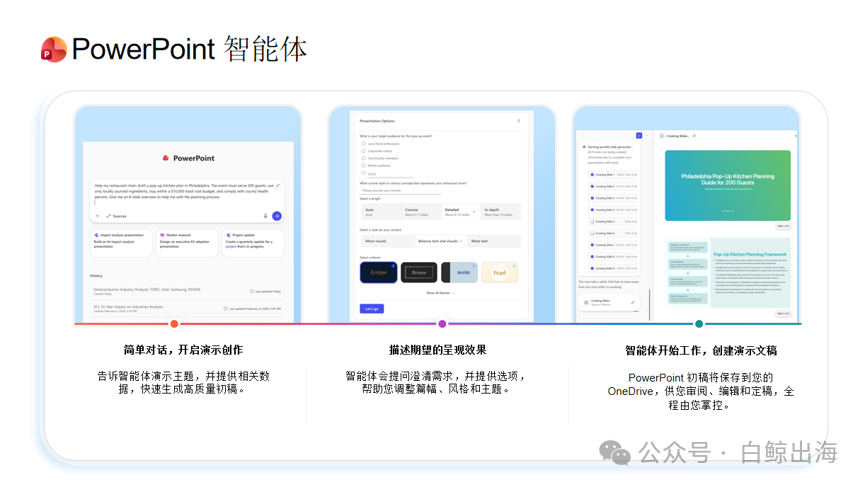The image size is (865, 487).
Task: Pick the Pearl theme swatch
Action: (500, 272)
